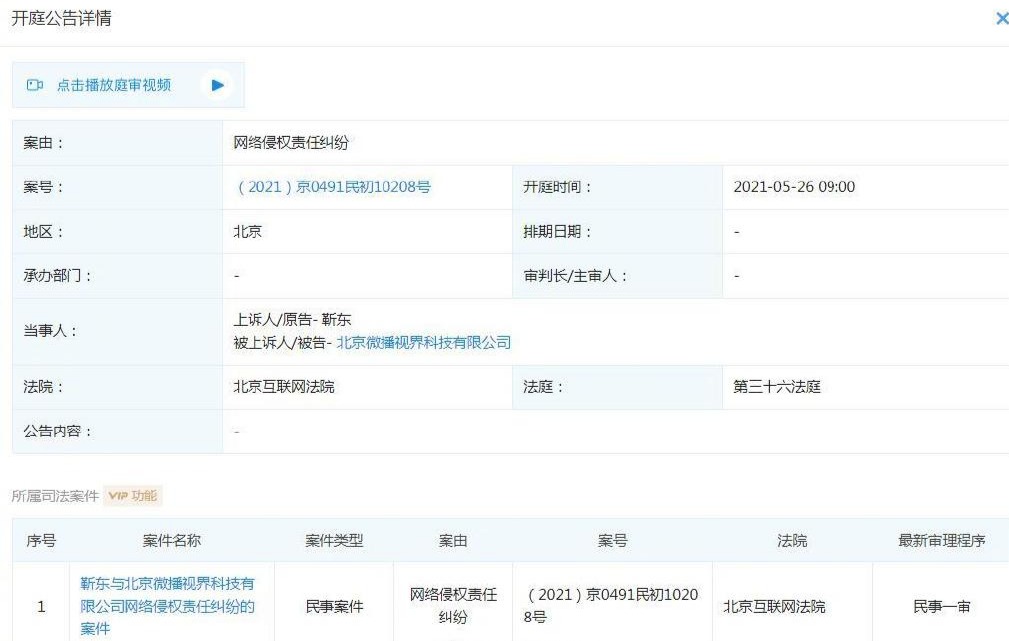Open case number link in 案号 row
Viewport: 1009px width, 641px height.
click(x=332, y=187)
